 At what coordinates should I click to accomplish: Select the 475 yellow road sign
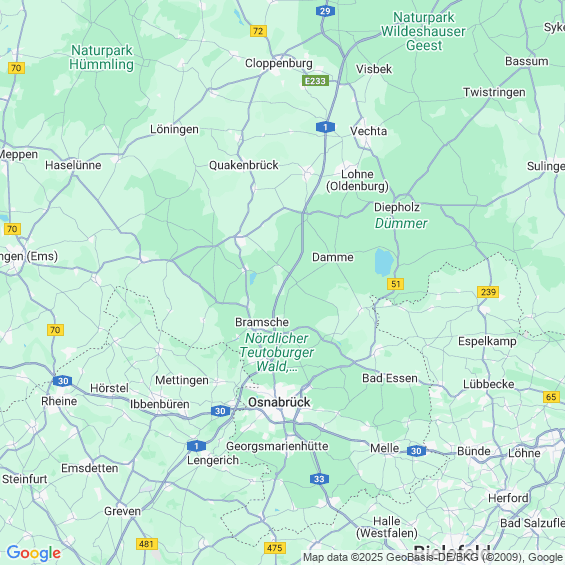tap(275, 548)
